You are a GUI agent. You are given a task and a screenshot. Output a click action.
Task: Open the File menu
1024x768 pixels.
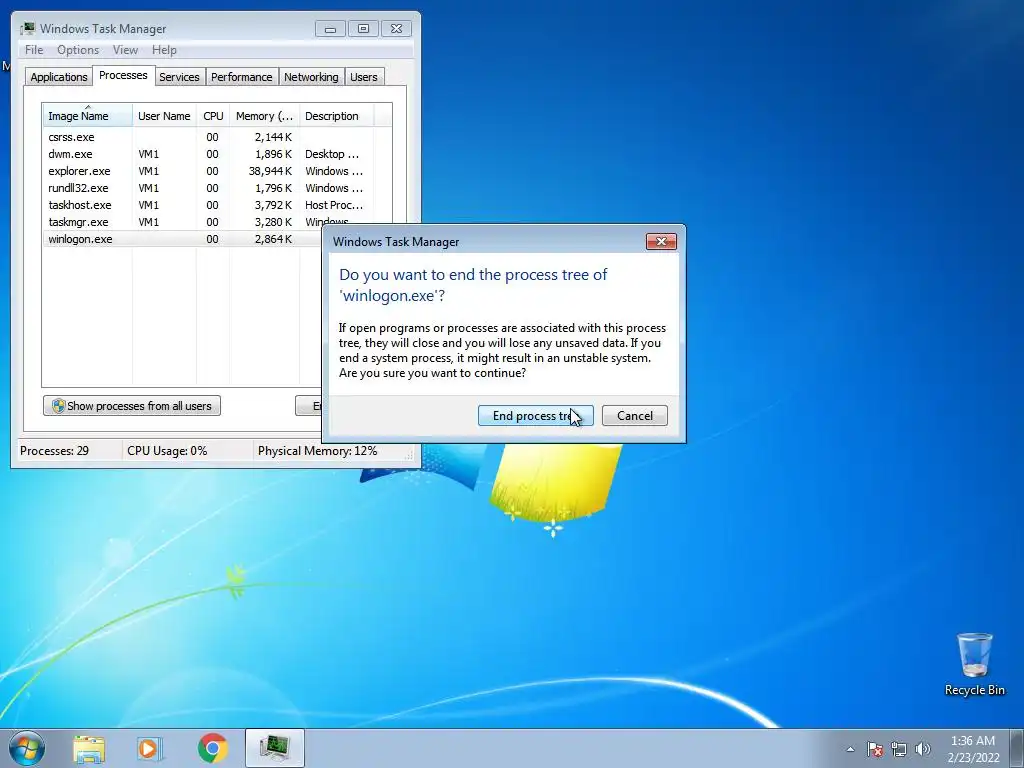pos(34,50)
